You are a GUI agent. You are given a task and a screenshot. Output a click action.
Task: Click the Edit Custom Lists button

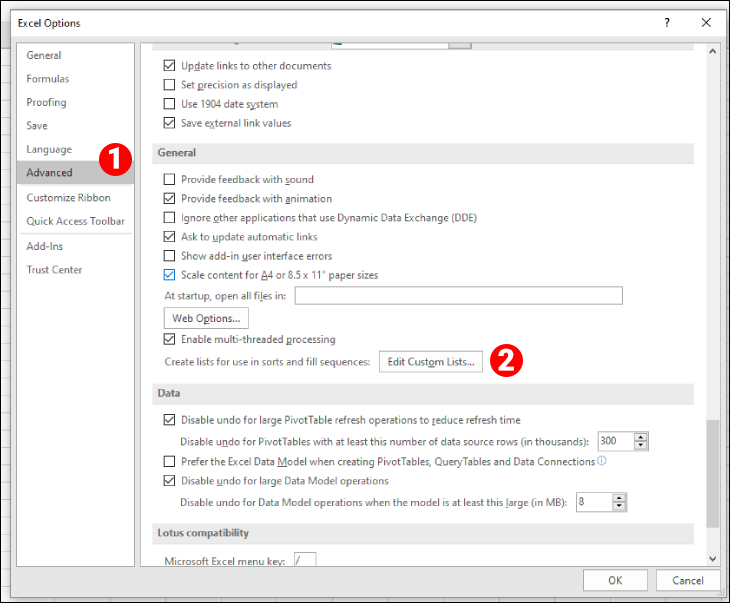pyautogui.click(x=431, y=361)
